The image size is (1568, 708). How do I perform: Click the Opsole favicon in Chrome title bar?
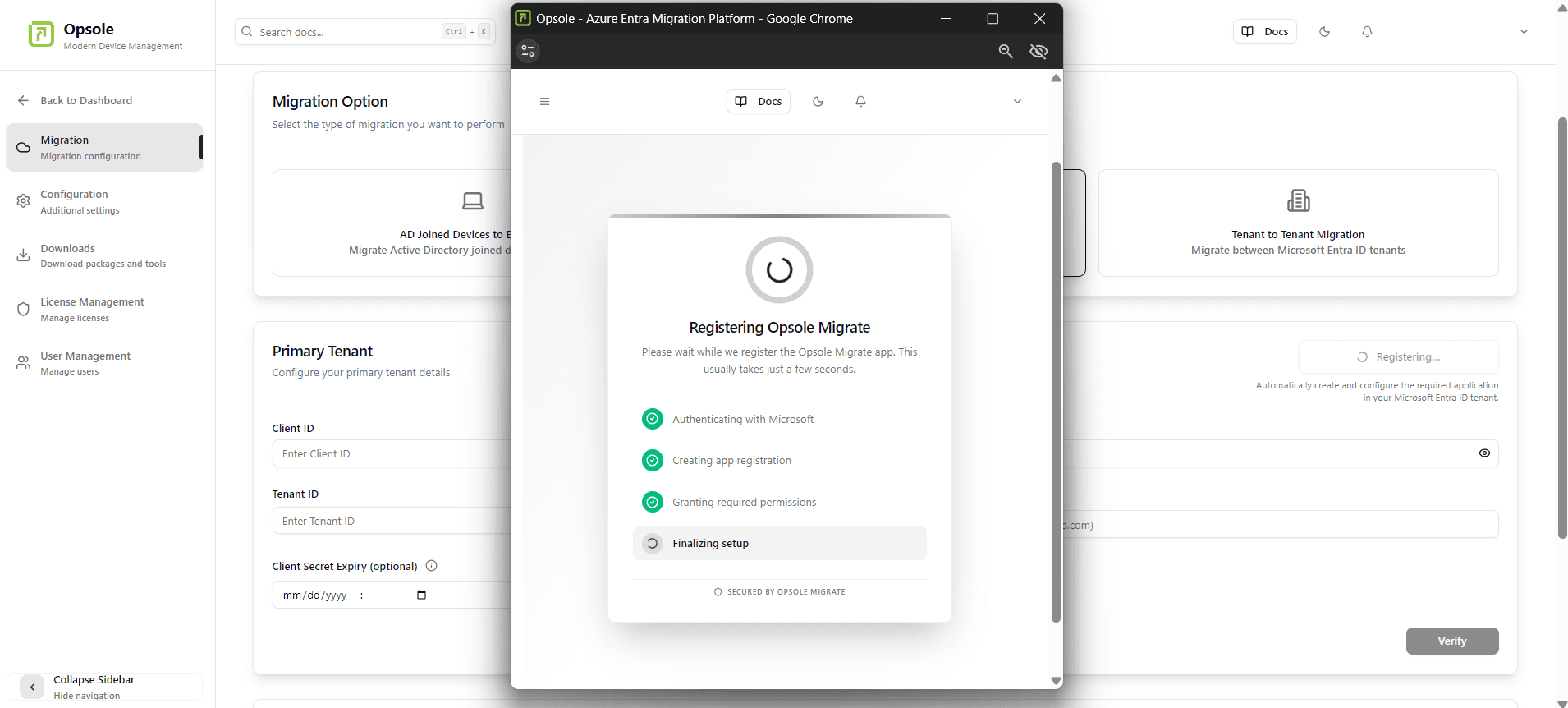[x=523, y=18]
